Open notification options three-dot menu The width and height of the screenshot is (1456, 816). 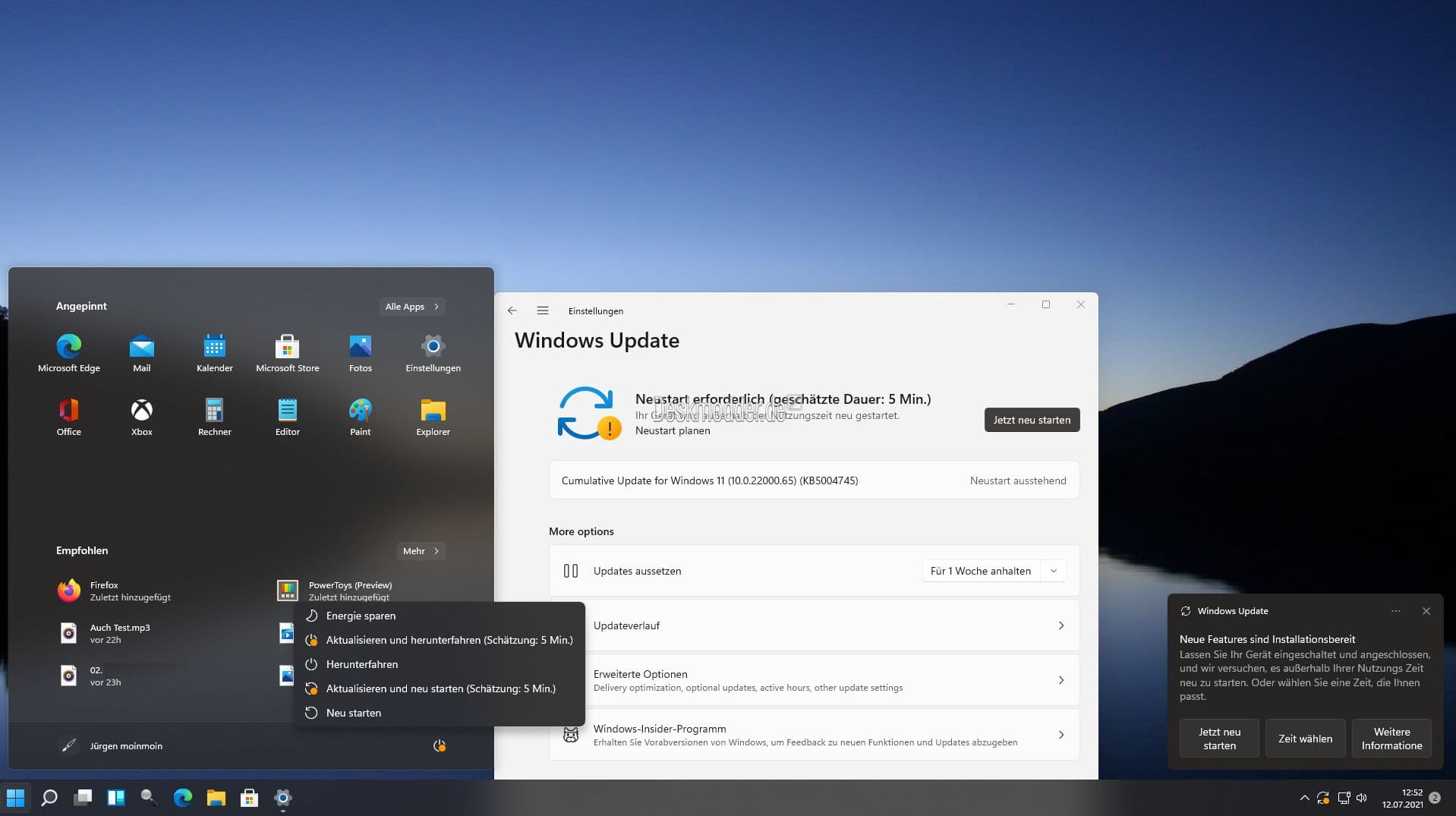click(x=1396, y=611)
